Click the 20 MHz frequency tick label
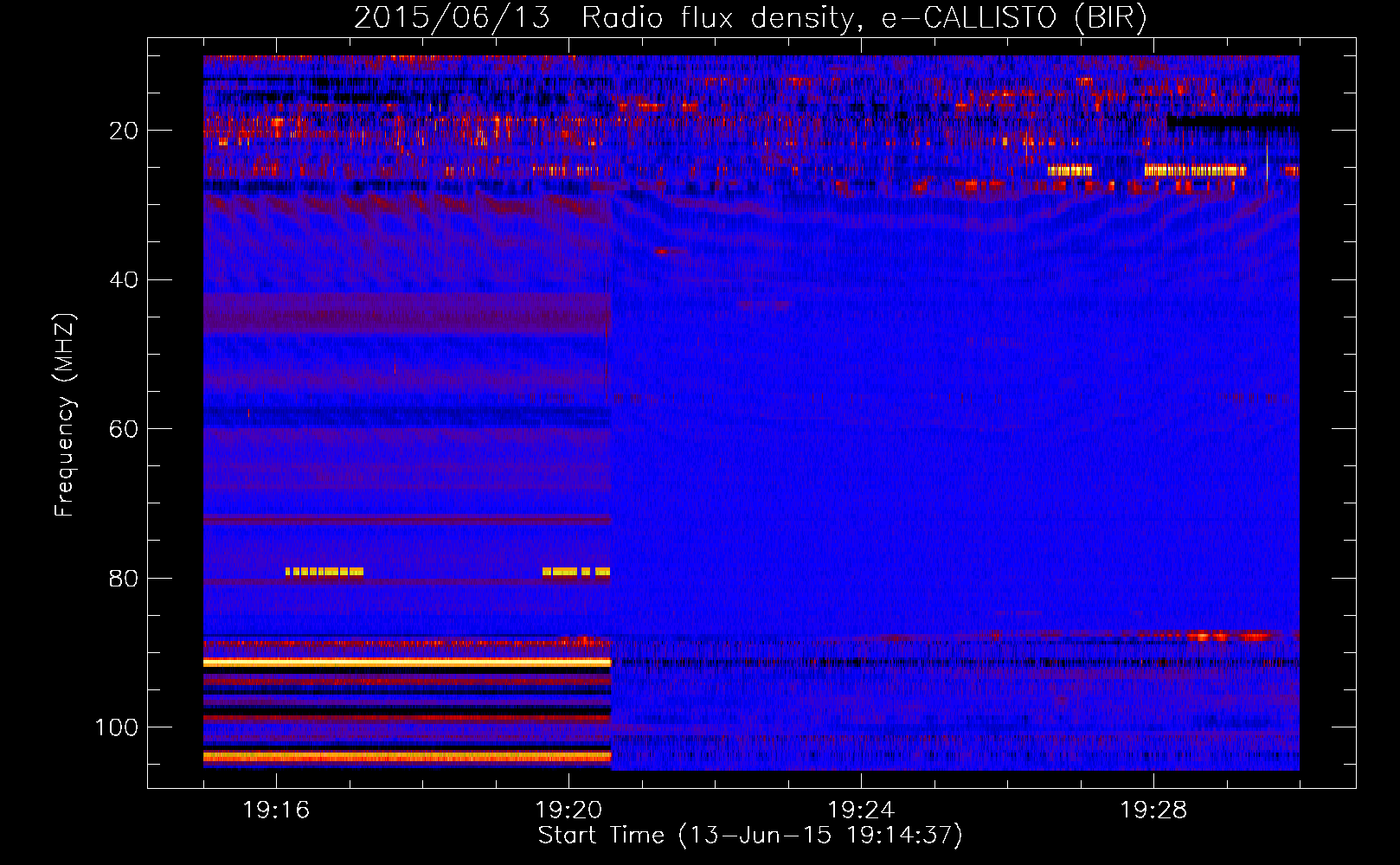 point(124,131)
